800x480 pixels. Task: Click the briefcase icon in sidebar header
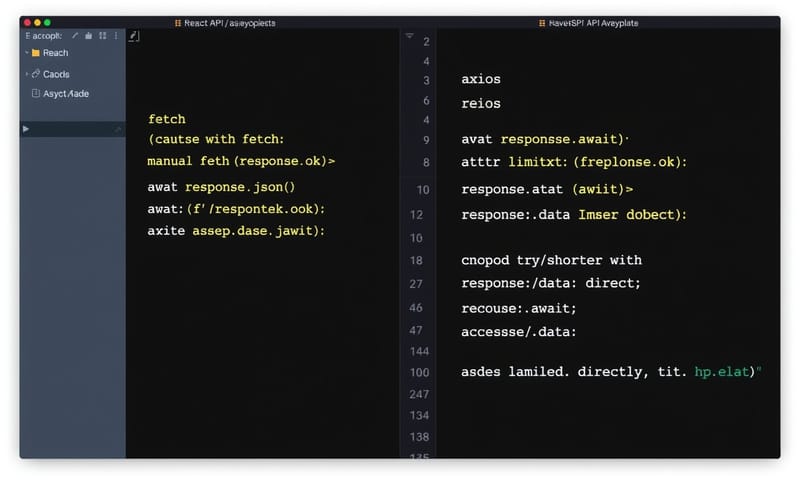click(89, 35)
